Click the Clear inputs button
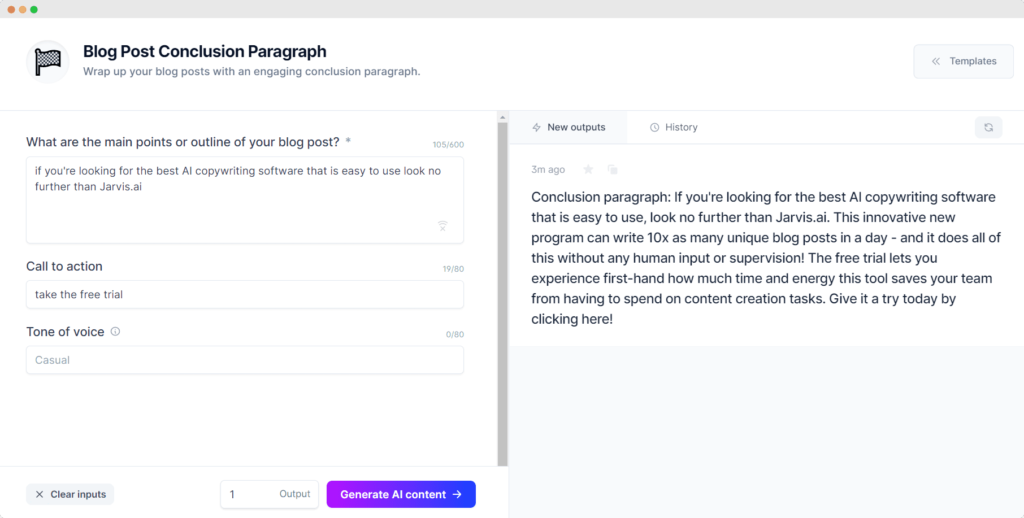This screenshot has height=518, width=1024. pyautogui.click(x=70, y=494)
